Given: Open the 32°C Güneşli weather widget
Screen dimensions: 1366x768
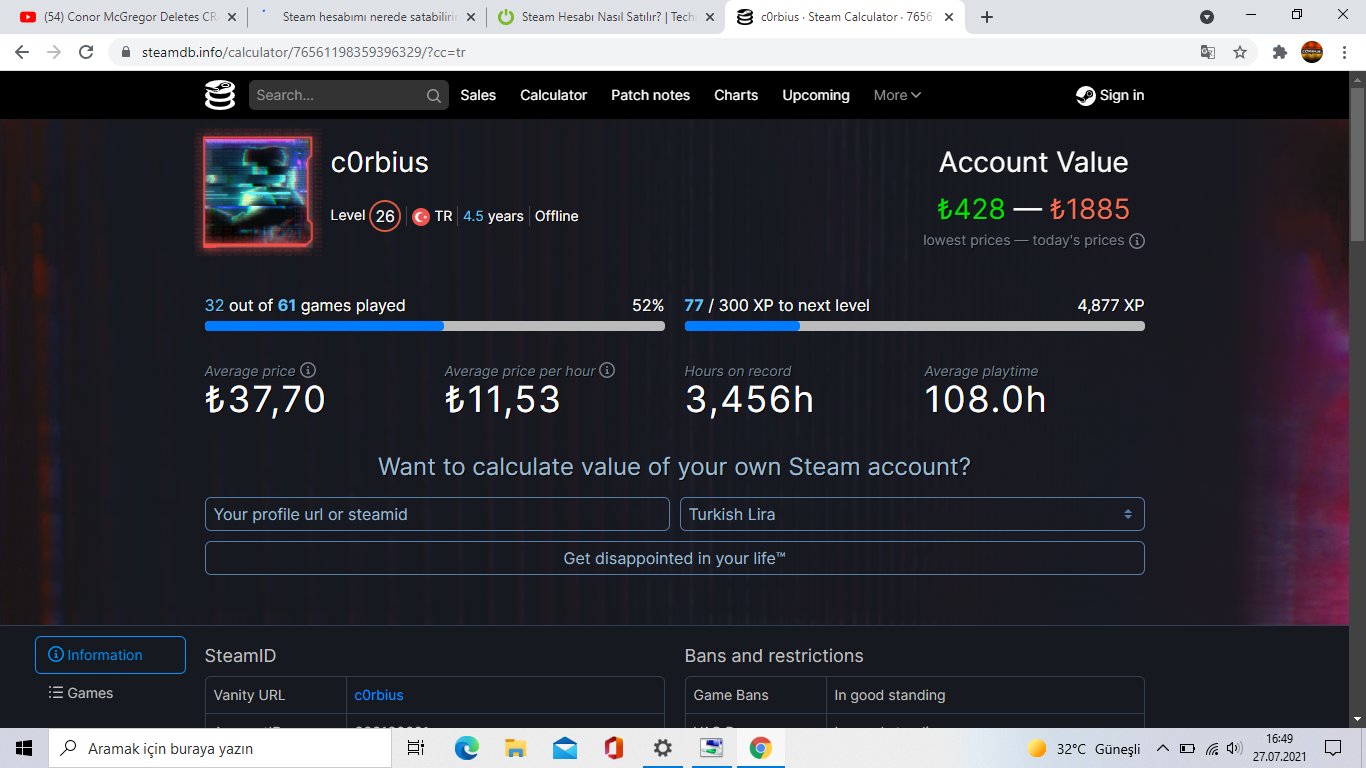Looking at the screenshot, I should 1083,748.
